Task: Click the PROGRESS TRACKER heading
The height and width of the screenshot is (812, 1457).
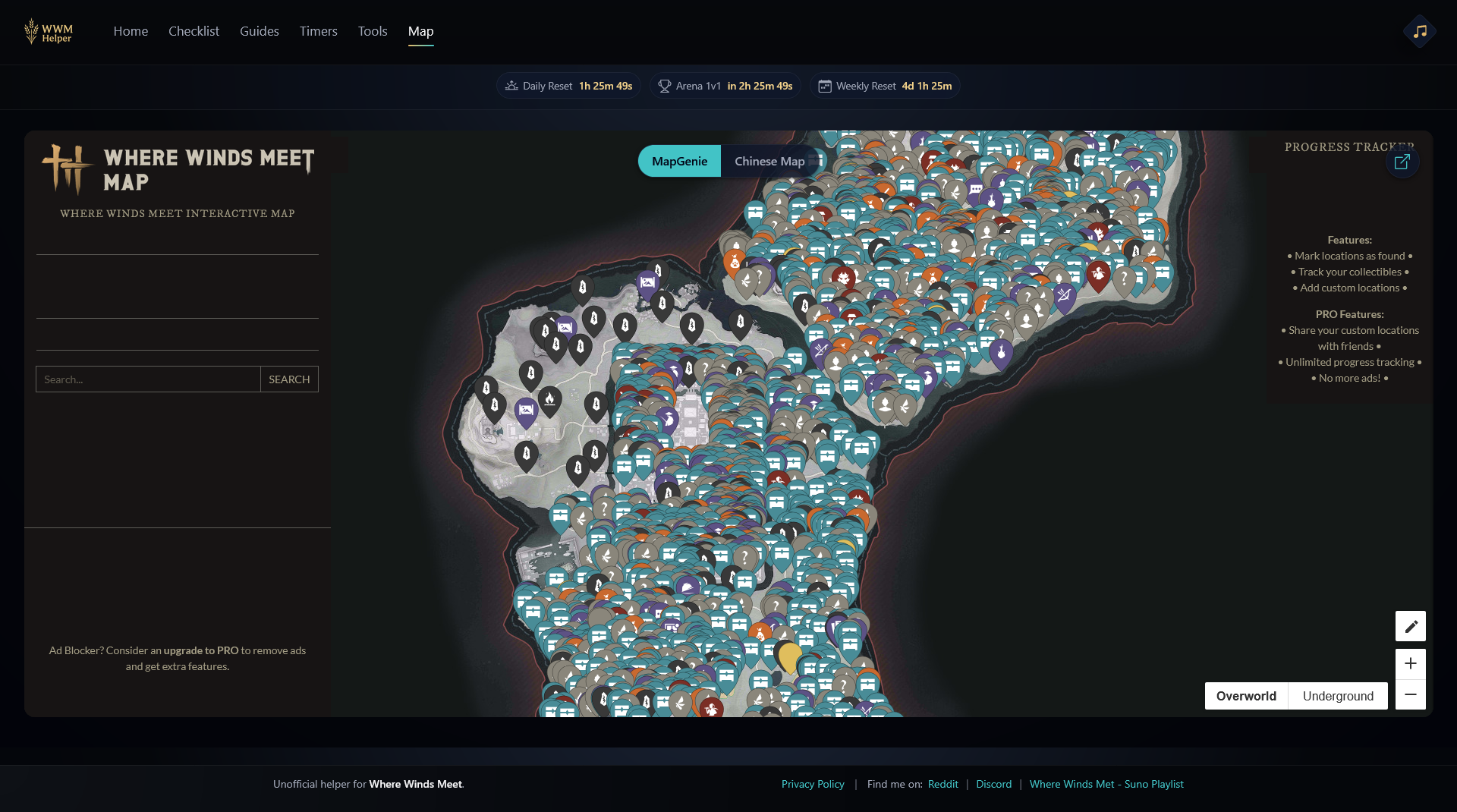Action: pyautogui.click(x=1349, y=147)
